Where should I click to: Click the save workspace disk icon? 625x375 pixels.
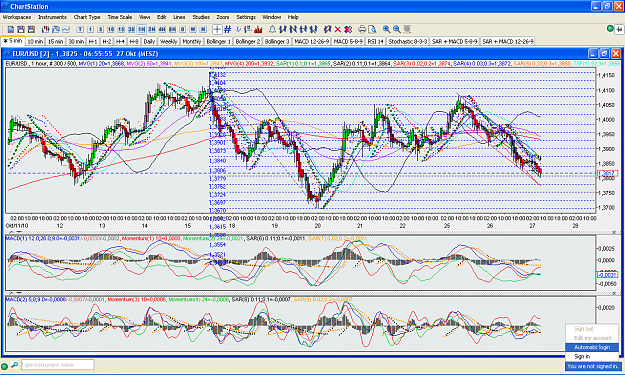pos(21,29)
